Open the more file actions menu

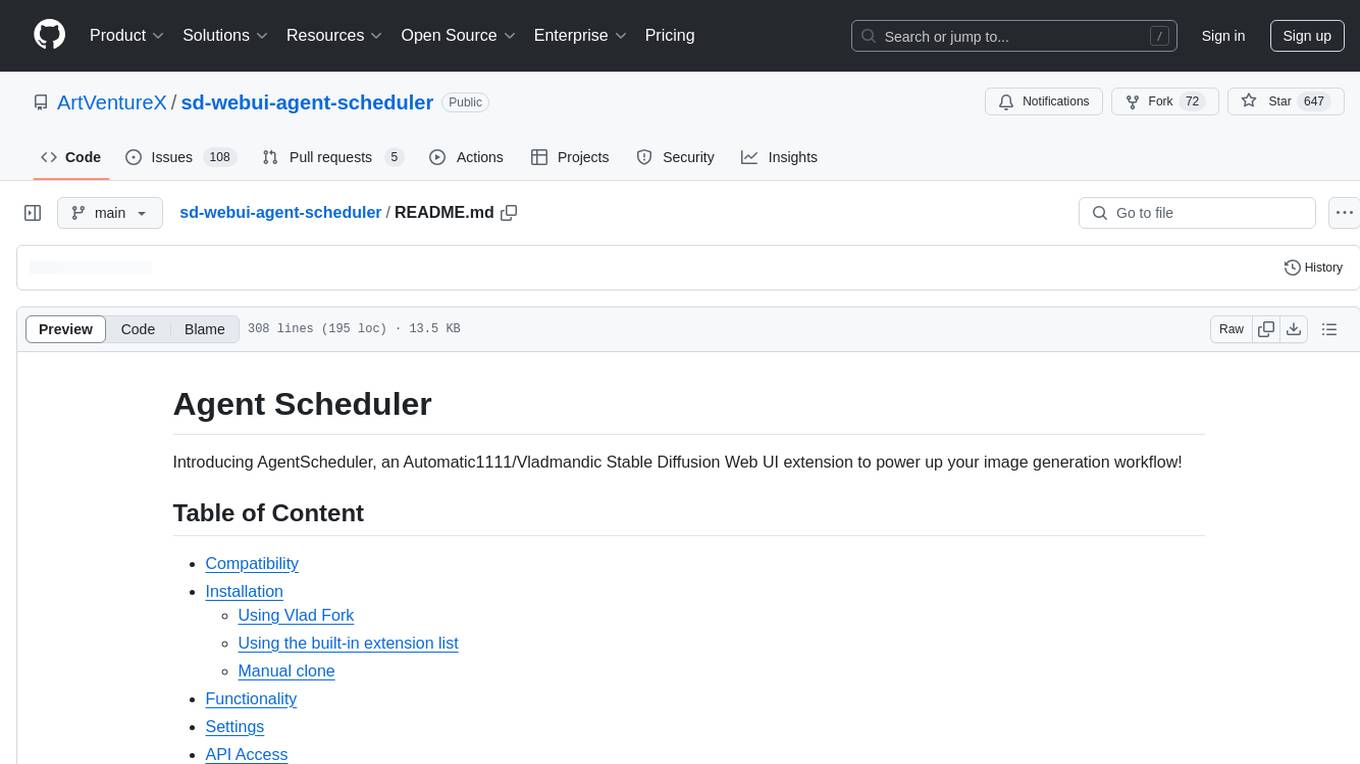[1344, 213]
